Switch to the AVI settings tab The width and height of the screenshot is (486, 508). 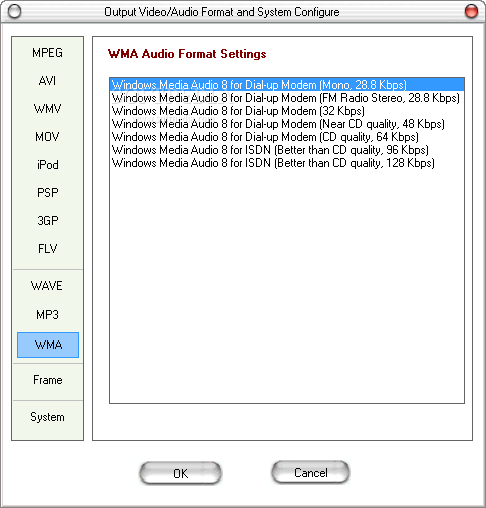click(x=47, y=81)
